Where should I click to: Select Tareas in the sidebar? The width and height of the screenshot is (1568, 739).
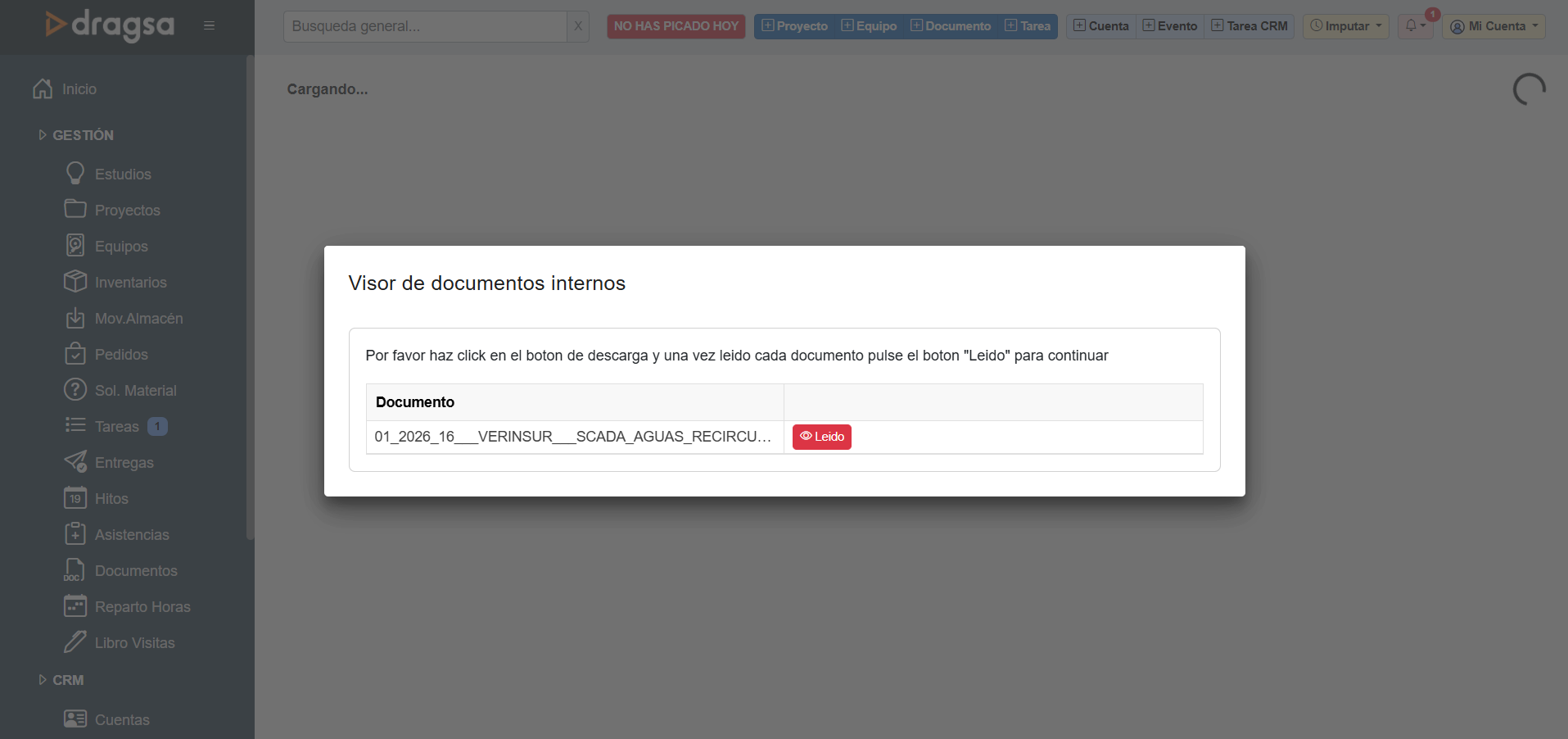(116, 426)
